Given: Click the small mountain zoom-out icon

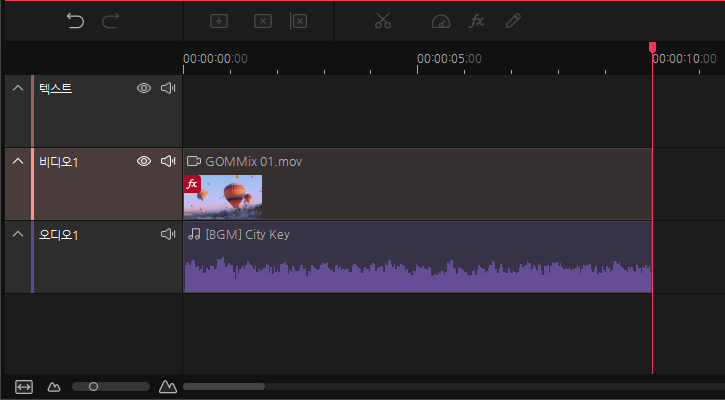Looking at the screenshot, I should [54, 386].
